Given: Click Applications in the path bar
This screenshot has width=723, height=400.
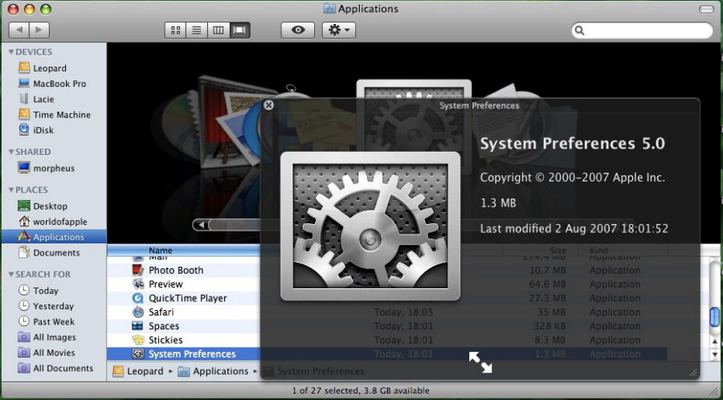Looking at the screenshot, I should (213, 371).
